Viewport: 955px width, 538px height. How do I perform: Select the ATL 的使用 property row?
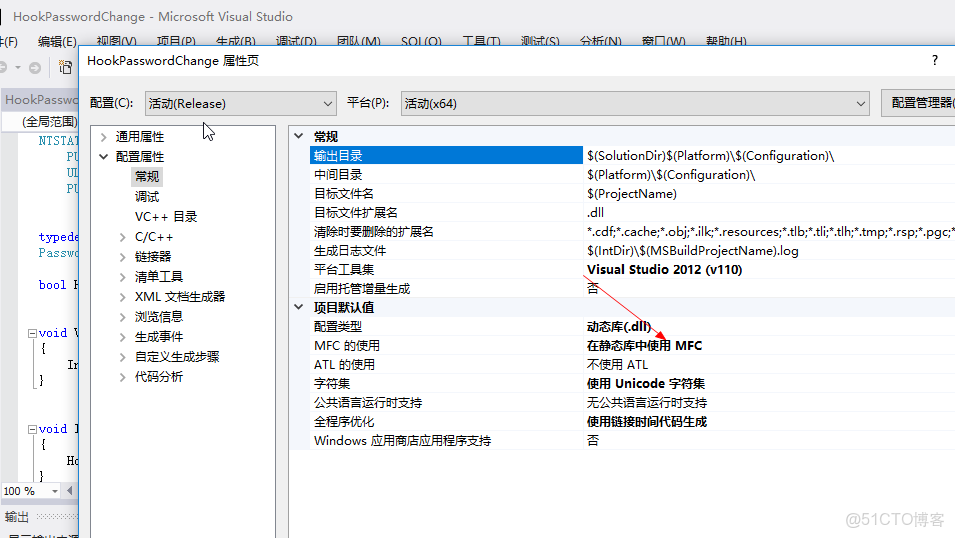[632, 364]
